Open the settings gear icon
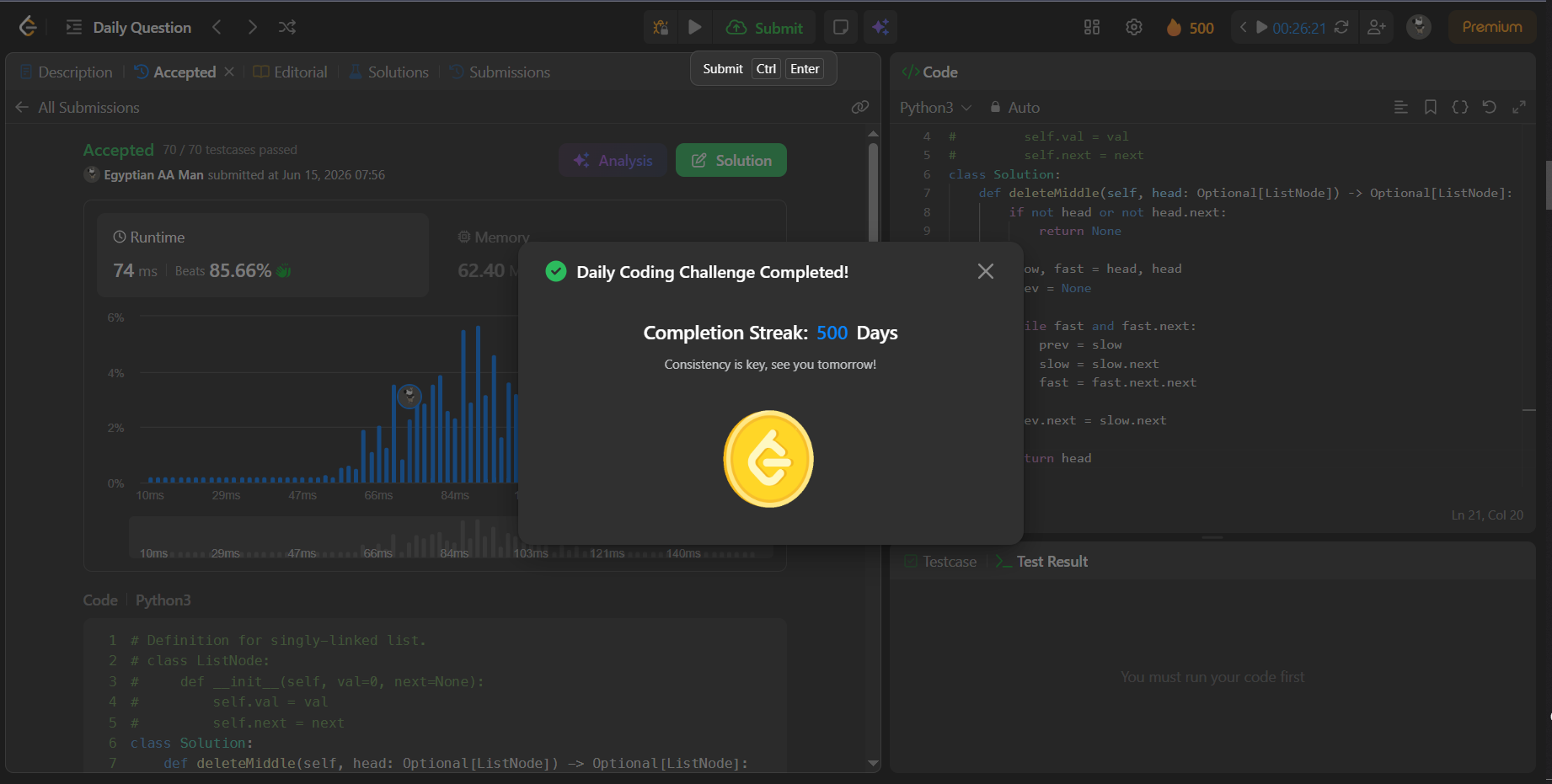Viewport: 1552px width, 784px height. pos(1134,27)
